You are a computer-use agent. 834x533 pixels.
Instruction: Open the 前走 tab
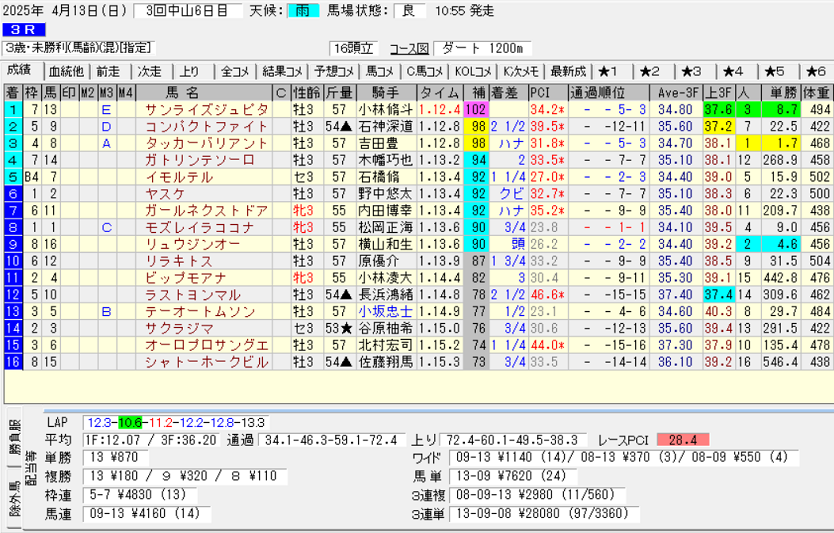108,71
